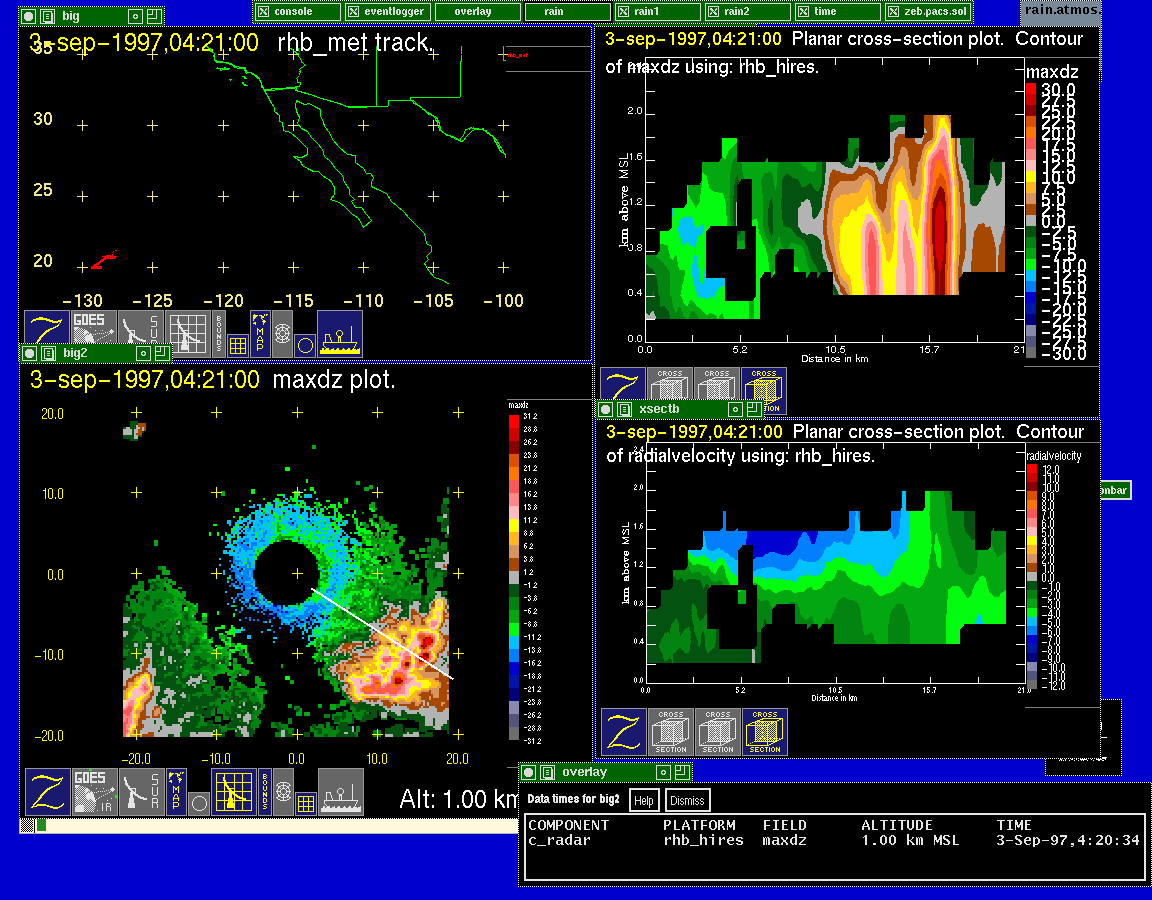Select the yellow CROSS SECTION icon in lower plot
The height and width of the screenshot is (900, 1152).
pos(764,732)
